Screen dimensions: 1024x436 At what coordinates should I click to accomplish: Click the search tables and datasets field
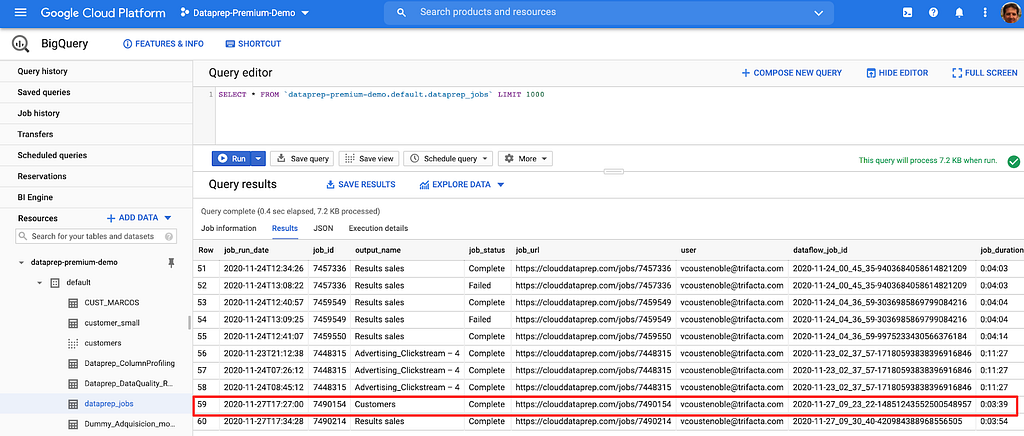pyautogui.click(x=96, y=236)
